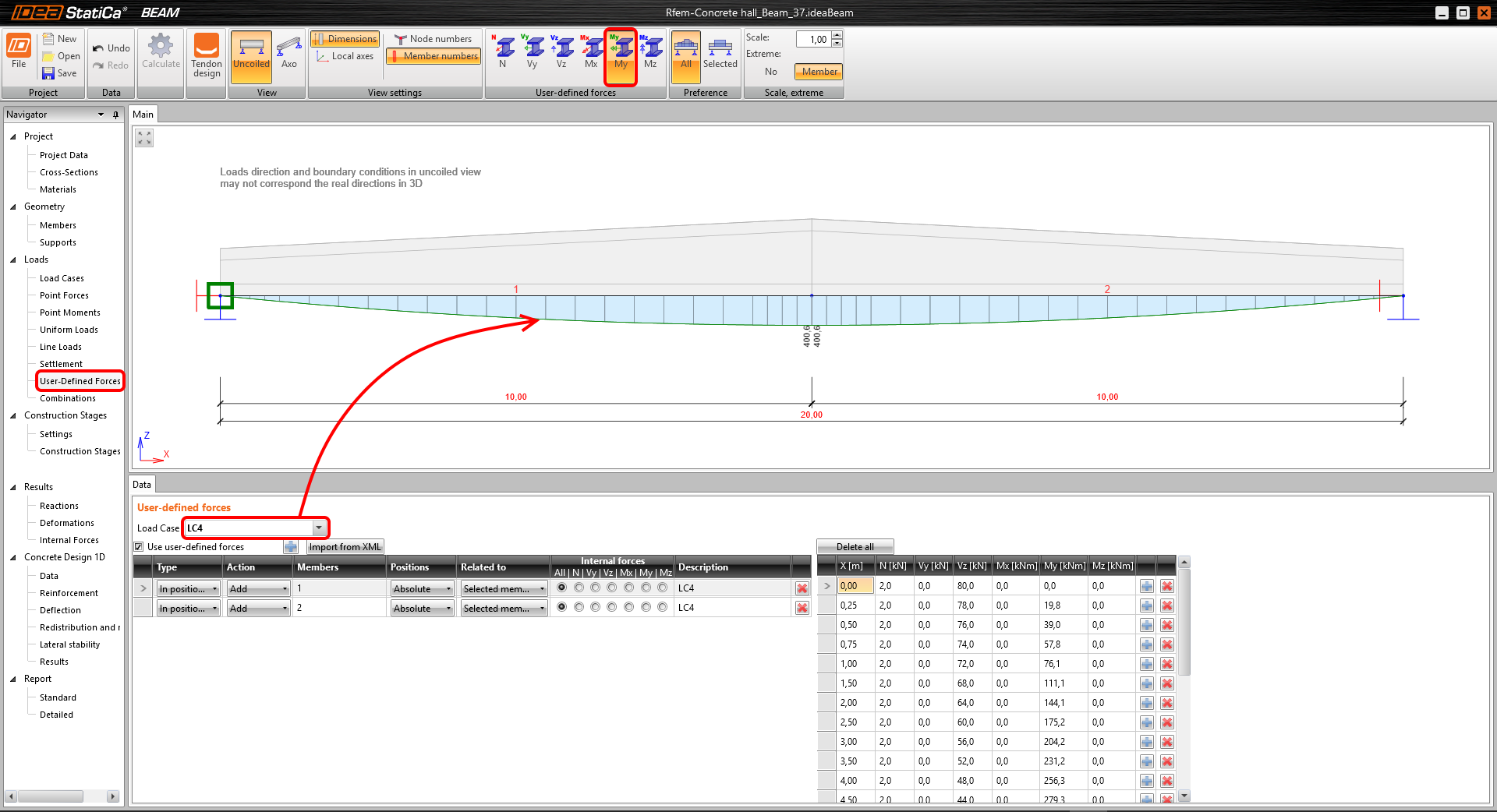Click the Import from XML button
1497x812 pixels.
click(x=345, y=547)
